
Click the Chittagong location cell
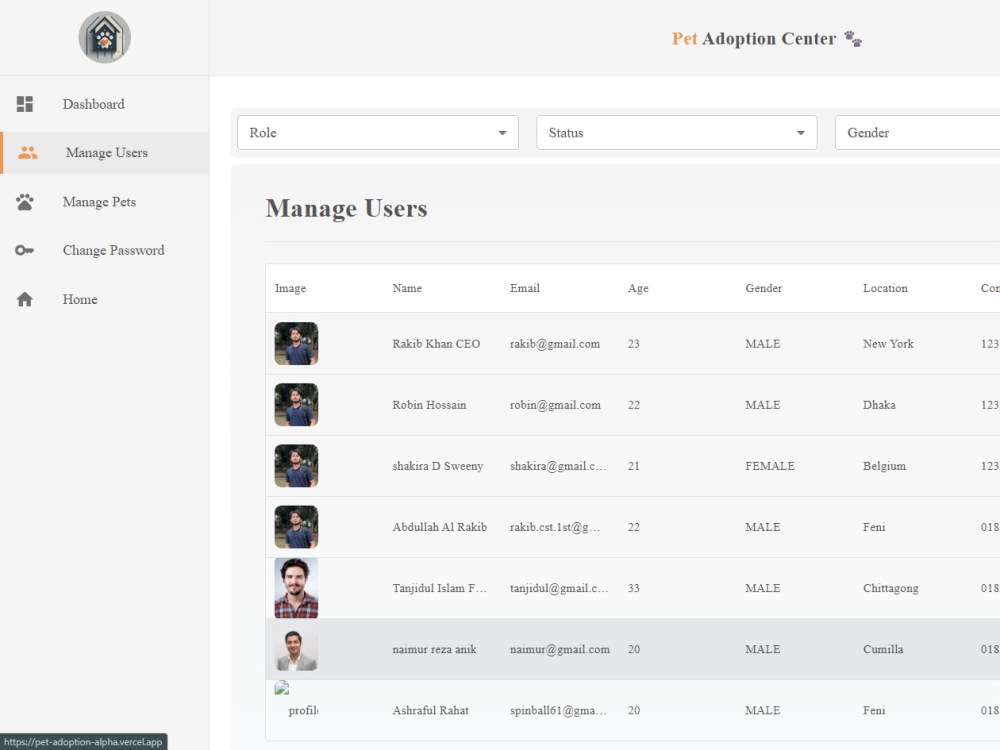tap(891, 588)
